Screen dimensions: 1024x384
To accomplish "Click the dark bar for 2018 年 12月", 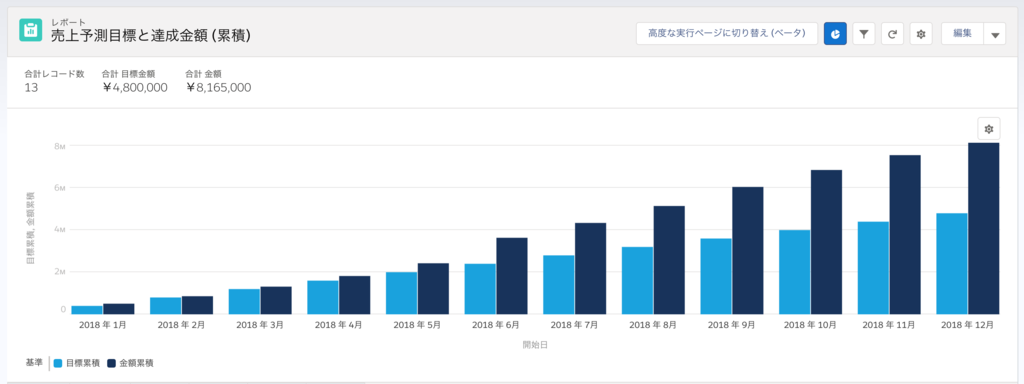I will coord(984,229).
